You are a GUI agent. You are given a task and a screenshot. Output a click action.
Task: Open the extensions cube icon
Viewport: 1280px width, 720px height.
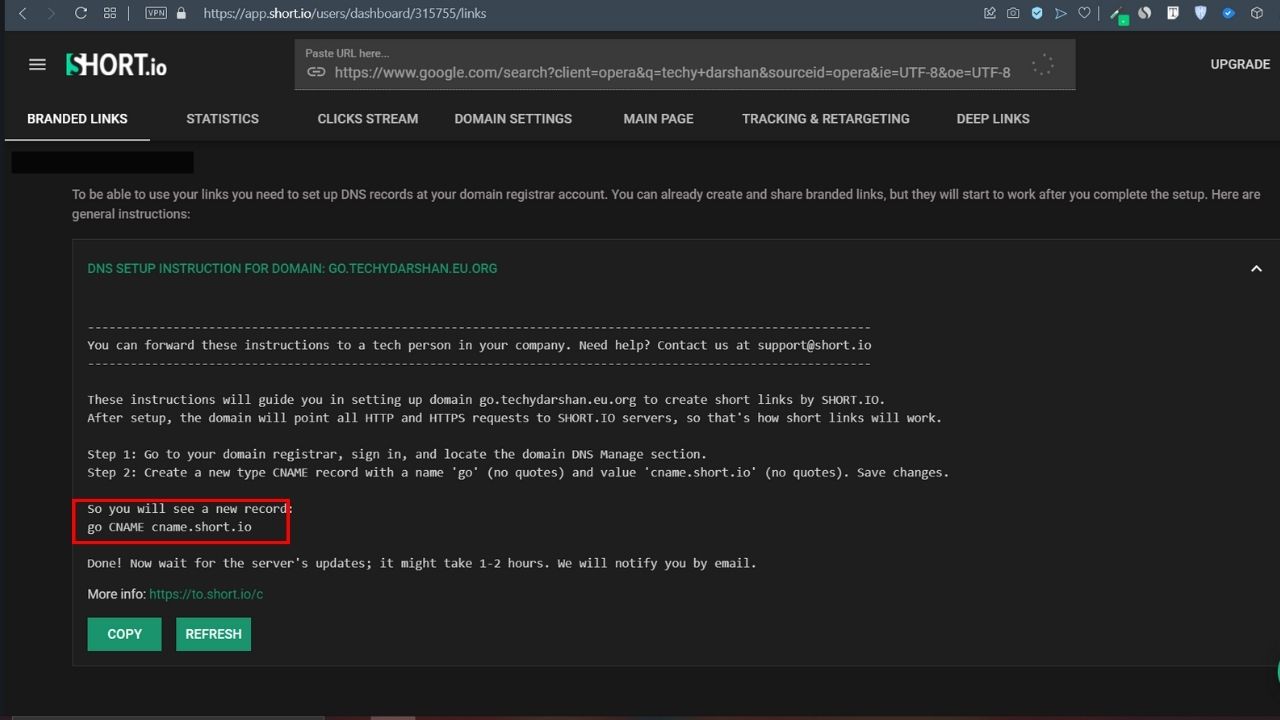[x=1257, y=13]
